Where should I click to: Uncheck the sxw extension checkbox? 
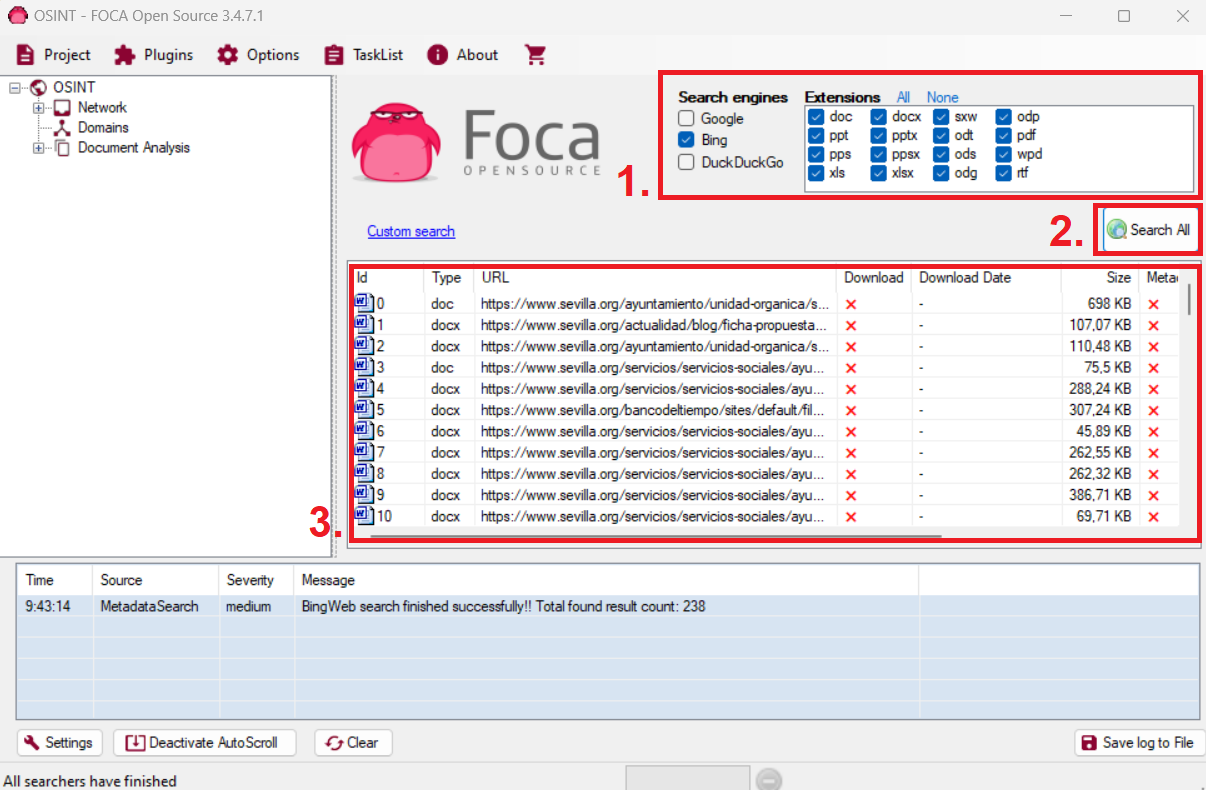pyautogui.click(x=941, y=117)
